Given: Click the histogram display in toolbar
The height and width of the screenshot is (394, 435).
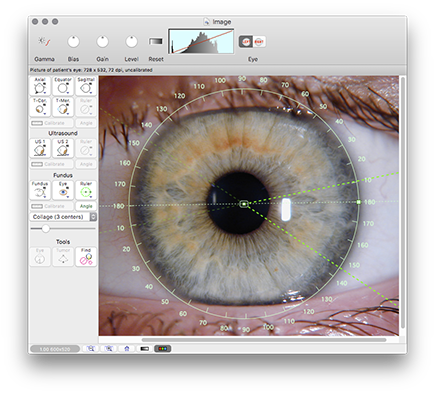Looking at the screenshot, I should [x=201, y=41].
